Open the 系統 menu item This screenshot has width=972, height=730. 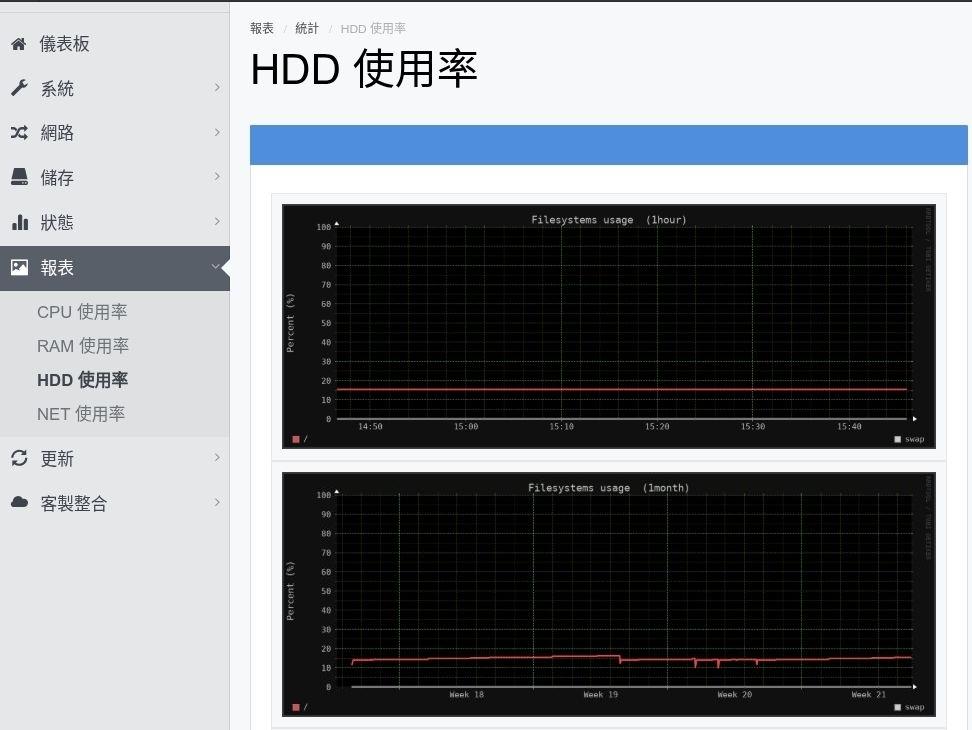pyautogui.click(x=115, y=88)
